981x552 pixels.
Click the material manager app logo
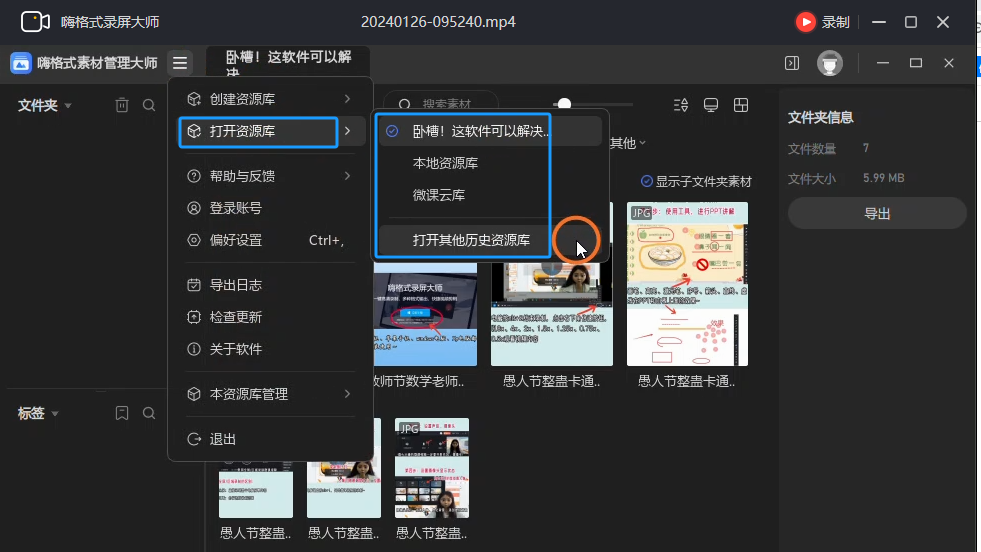pyautogui.click(x=21, y=63)
